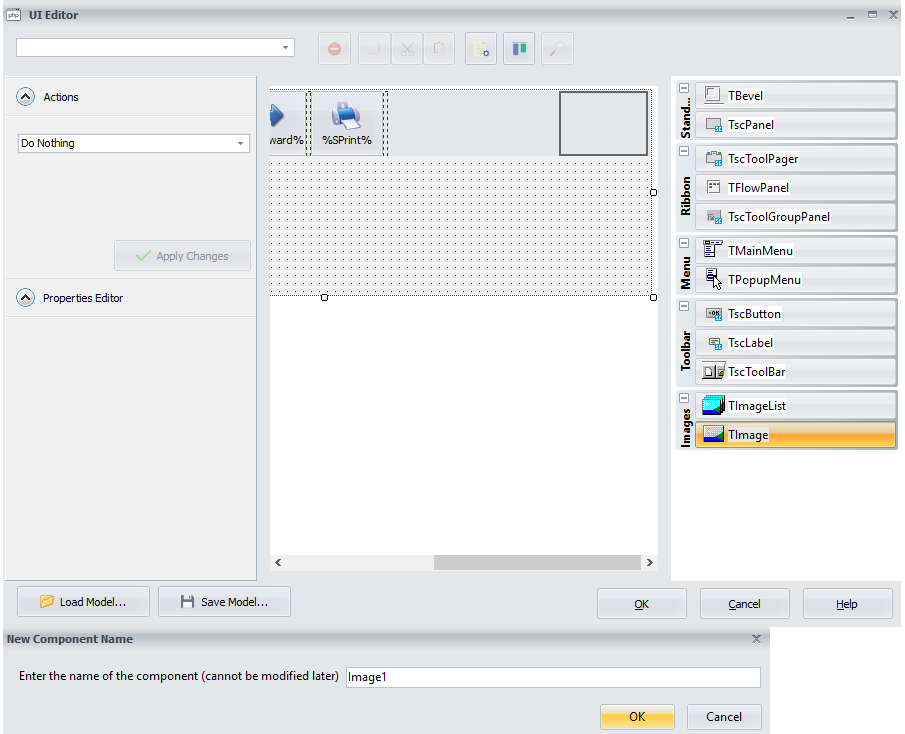This screenshot has height=734, width=905.
Task: Collapse the Images palette group
Action: pos(684,399)
